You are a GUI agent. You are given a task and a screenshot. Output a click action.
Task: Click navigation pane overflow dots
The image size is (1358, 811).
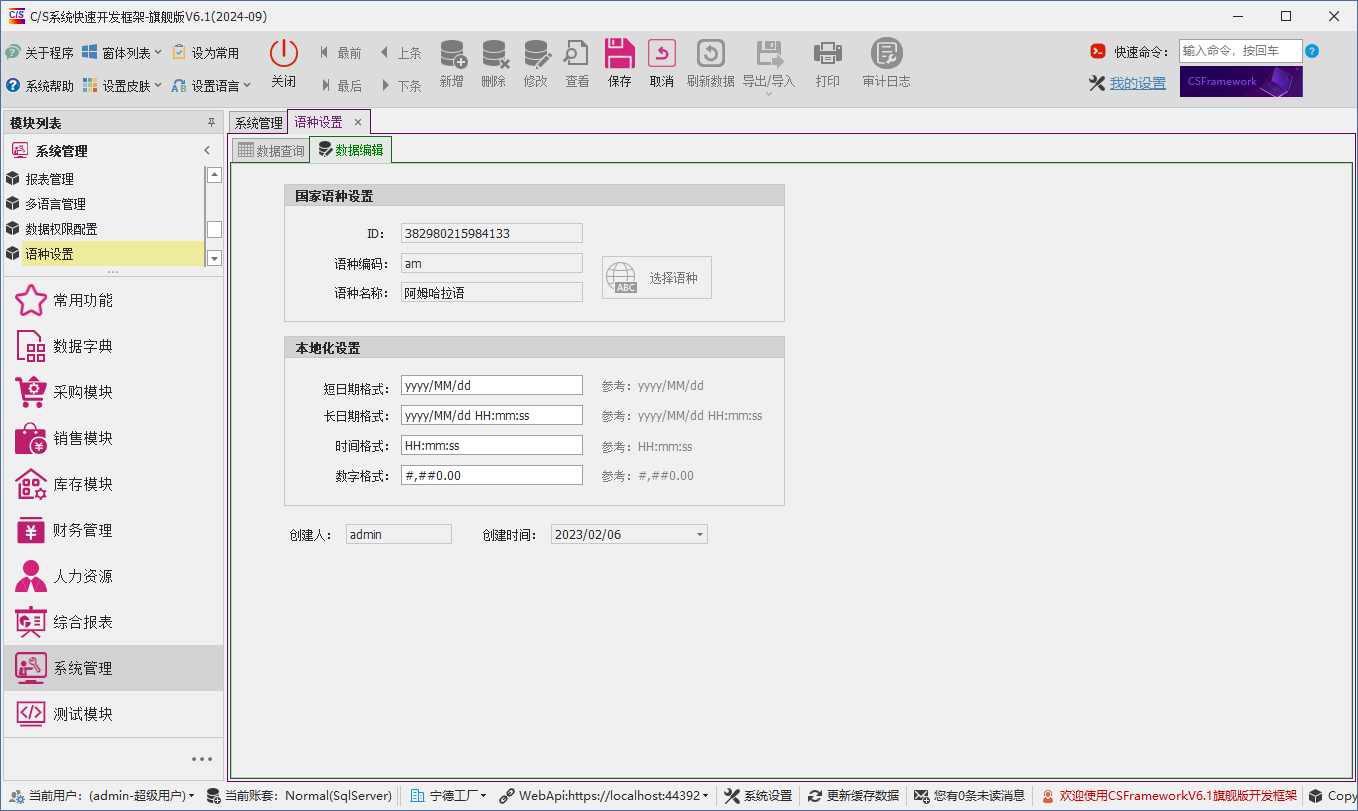[x=202, y=759]
